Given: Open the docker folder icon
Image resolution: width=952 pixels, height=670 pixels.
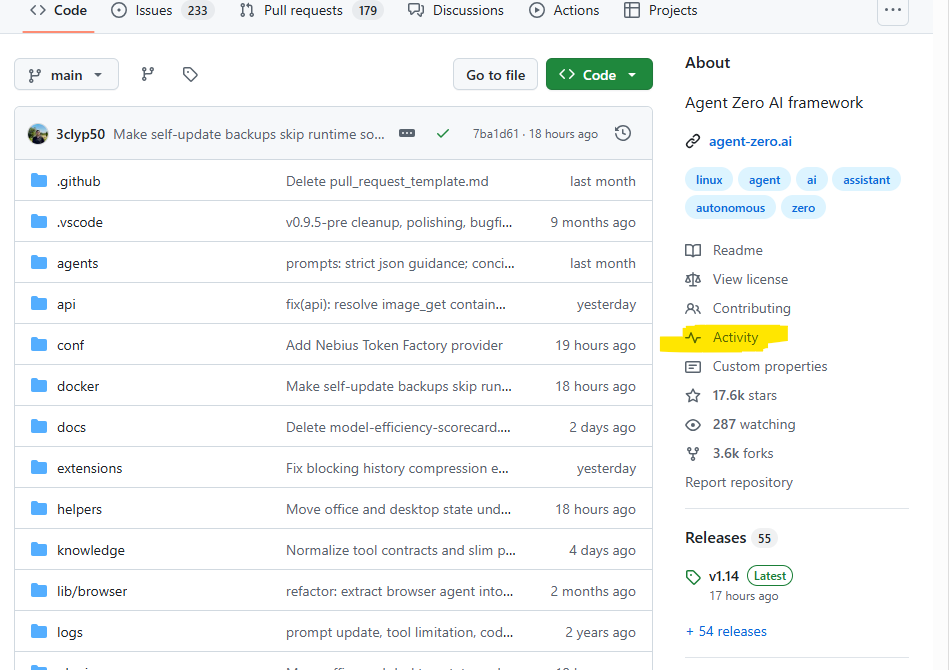Looking at the screenshot, I should click(x=39, y=385).
